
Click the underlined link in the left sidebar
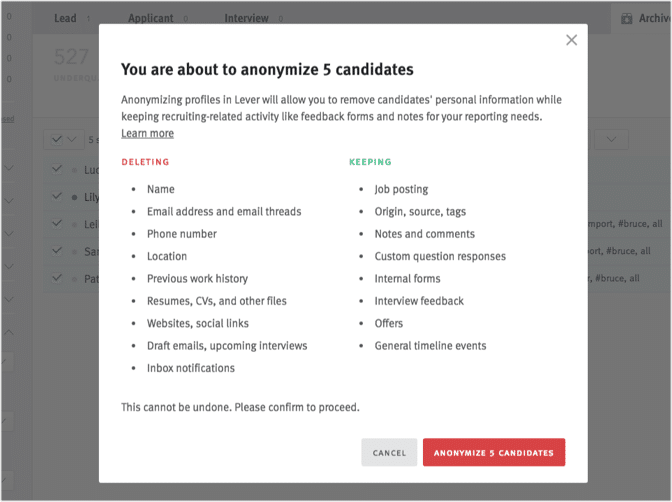coord(8,119)
